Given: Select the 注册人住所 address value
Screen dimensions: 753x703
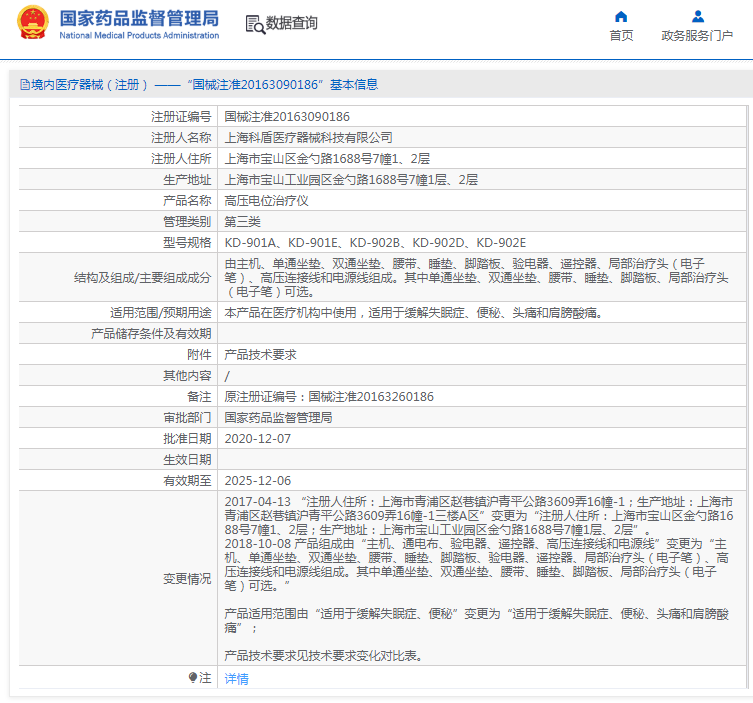Looking at the screenshot, I should click(327, 159).
